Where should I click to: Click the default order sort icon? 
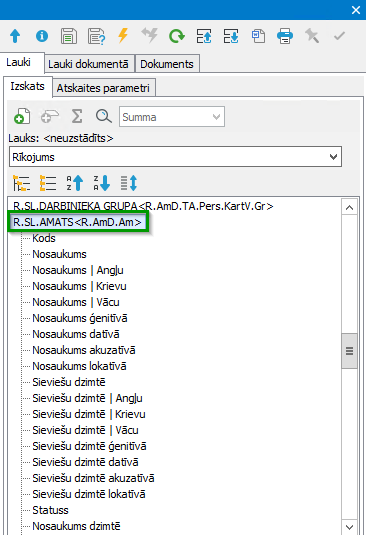[129, 183]
